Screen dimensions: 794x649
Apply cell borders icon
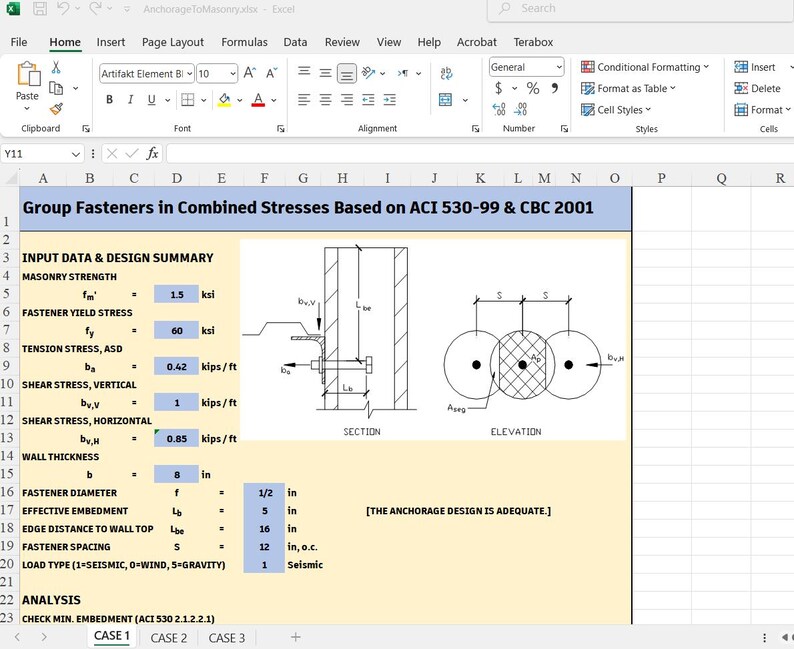coord(187,100)
